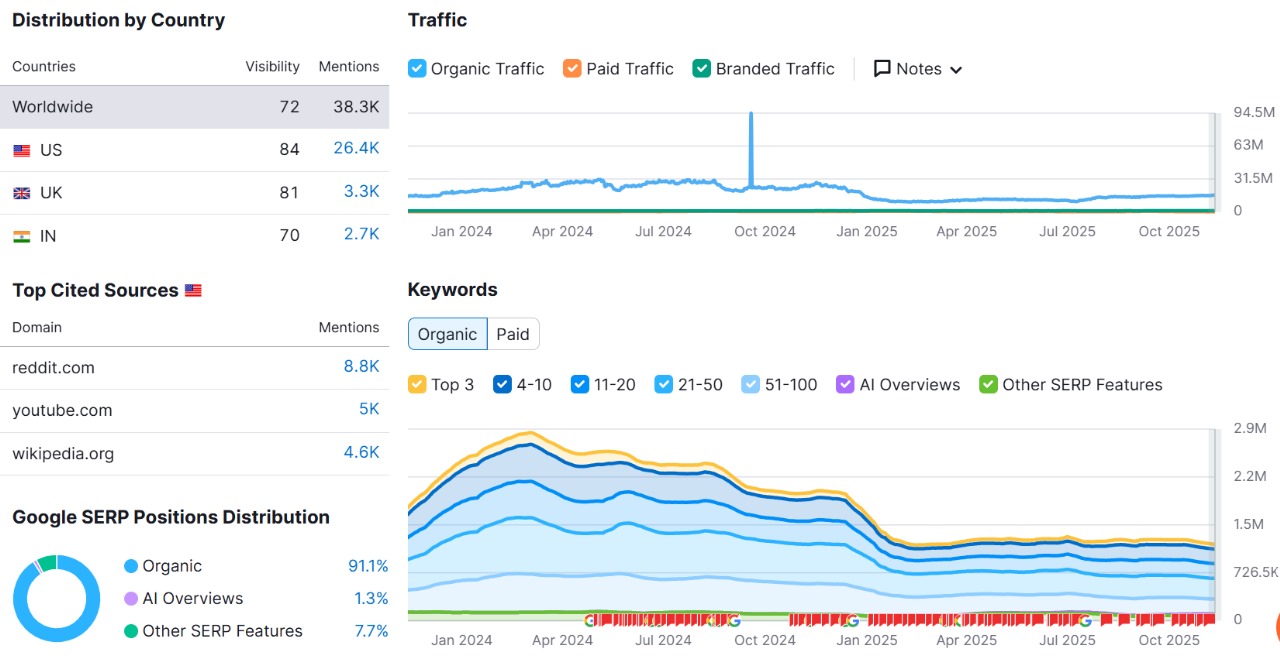
Task: Expand the Notes dropdown chevron
Action: point(955,70)
